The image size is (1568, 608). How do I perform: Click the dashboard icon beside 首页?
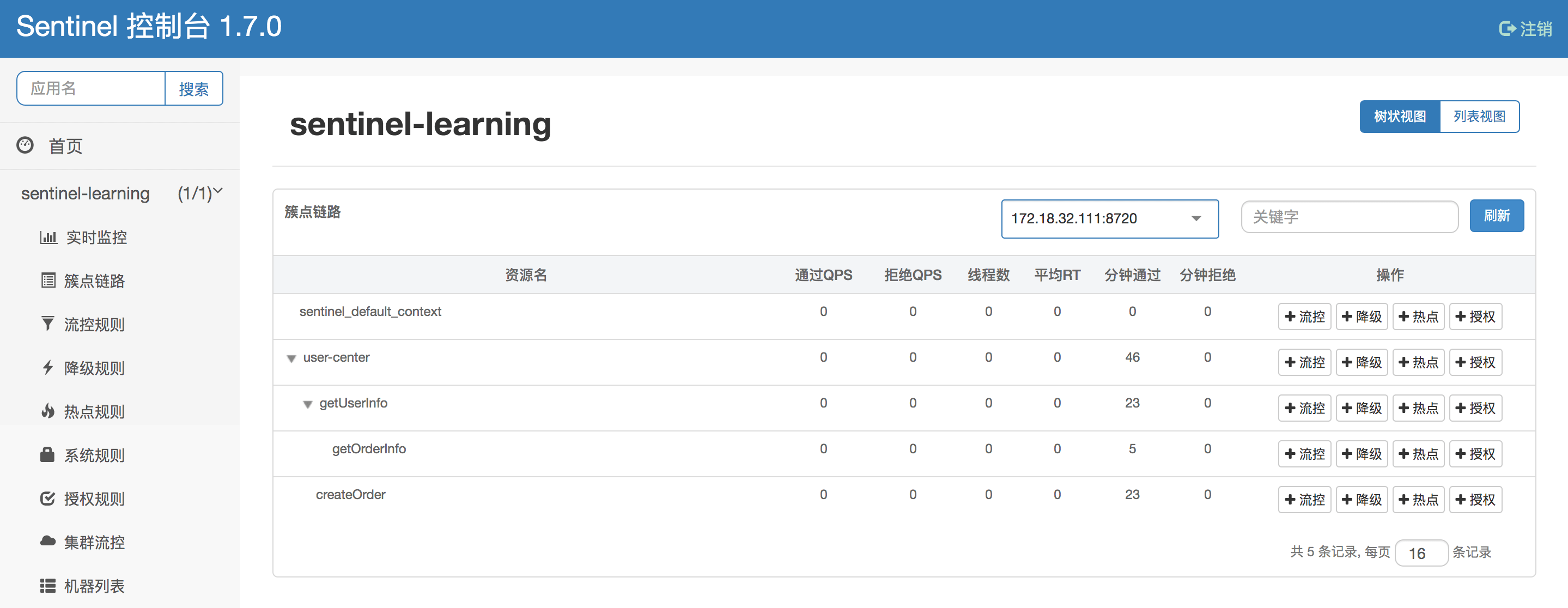point(25,145)
